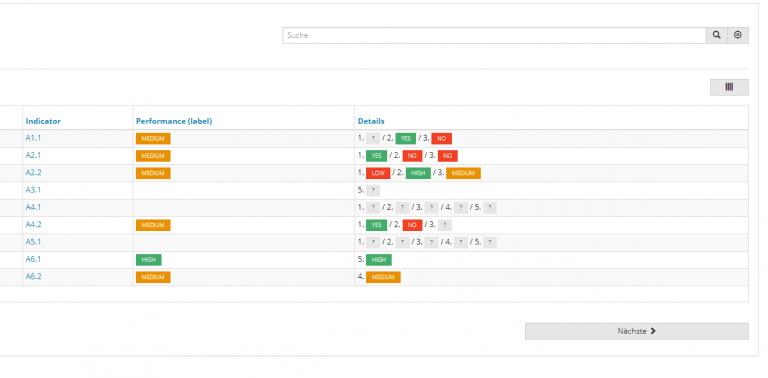Image resolution: width=768 pixels, height=378 pixels.
Task: Sort by the Details column header
Action: click(x=371, y=121)
